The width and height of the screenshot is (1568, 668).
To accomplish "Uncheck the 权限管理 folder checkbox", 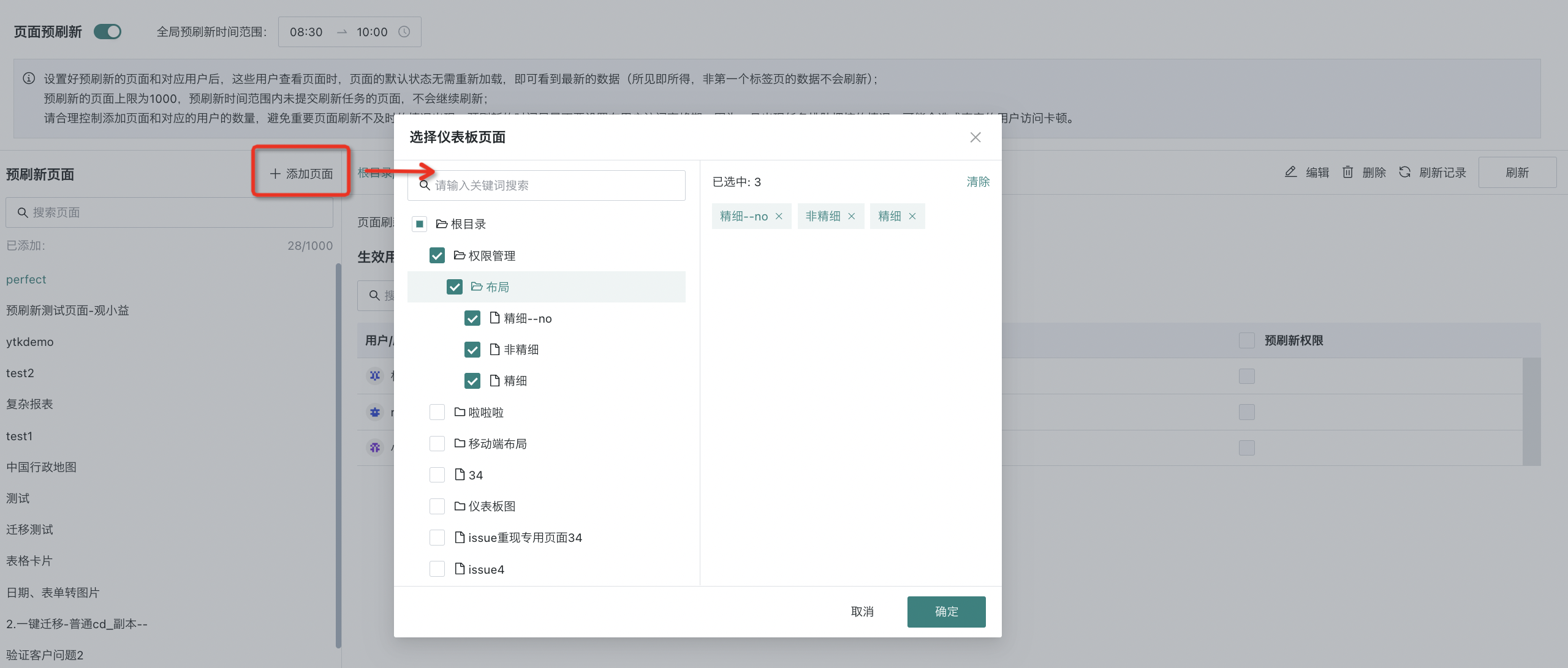I will [x=437, y=255].
